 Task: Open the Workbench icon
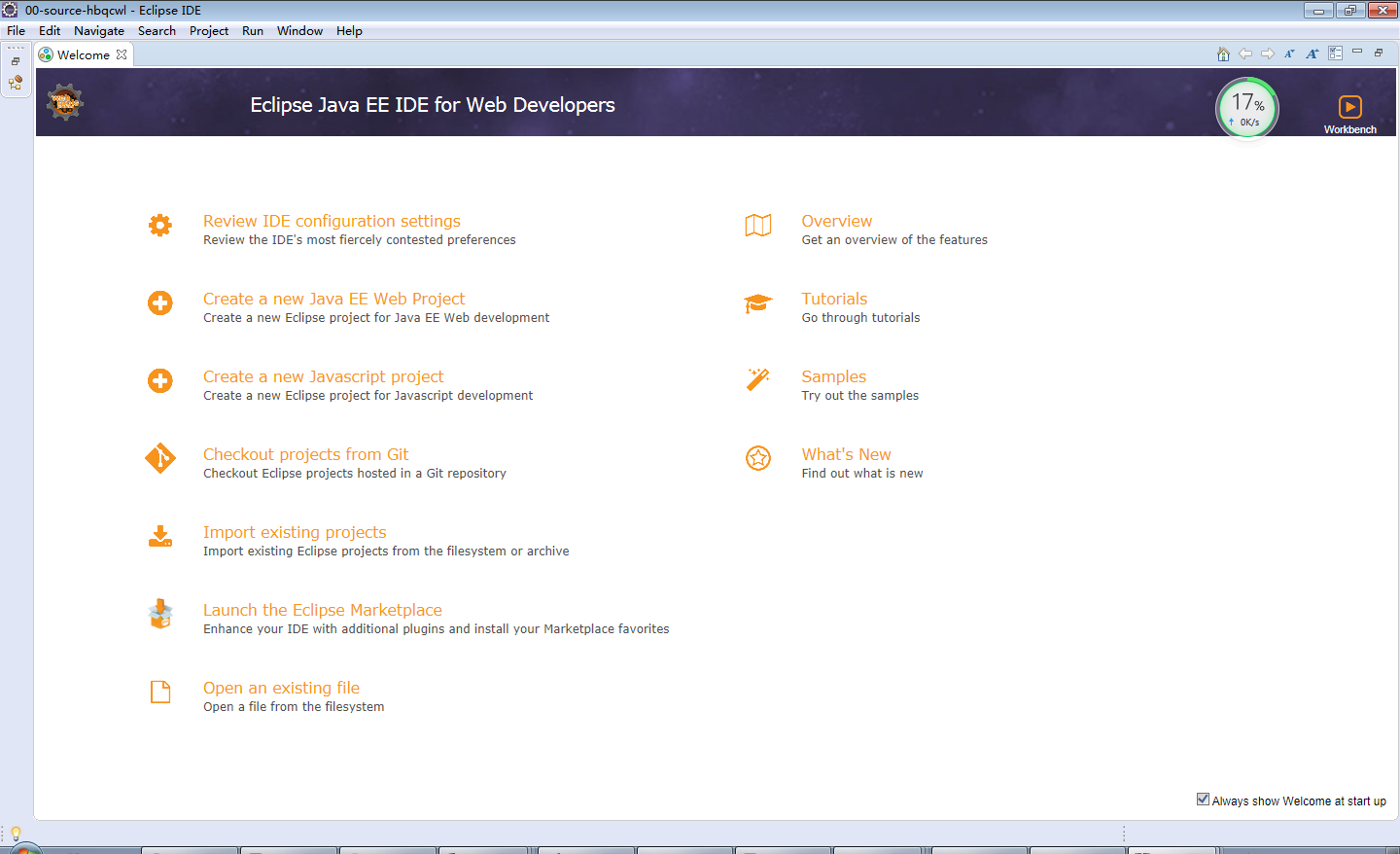pyautogui.click(x=1350, y=107)
